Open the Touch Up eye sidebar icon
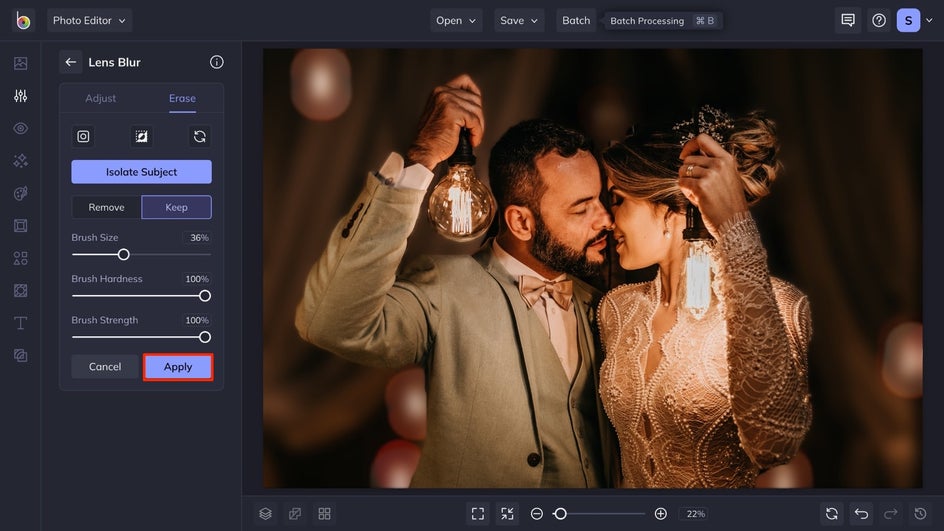 coord(20,128)
